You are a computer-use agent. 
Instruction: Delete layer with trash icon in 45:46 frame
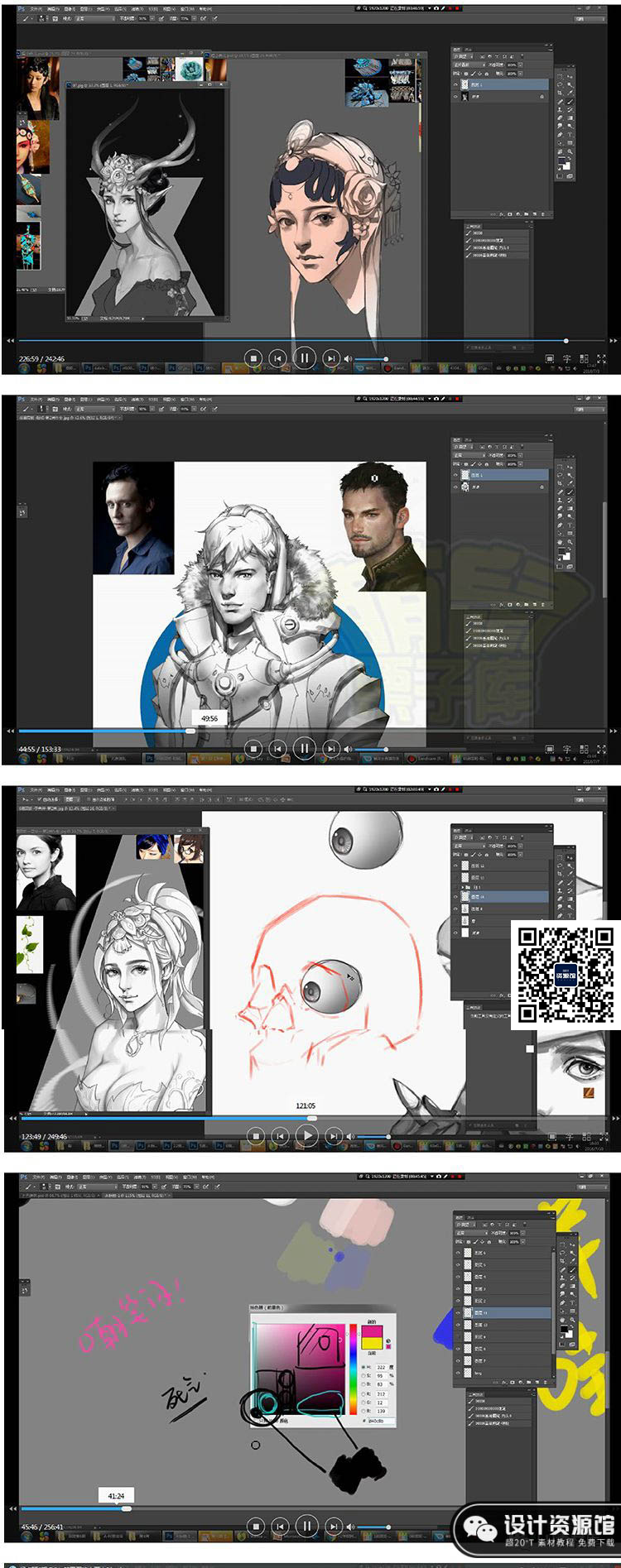pos(545,1383)
